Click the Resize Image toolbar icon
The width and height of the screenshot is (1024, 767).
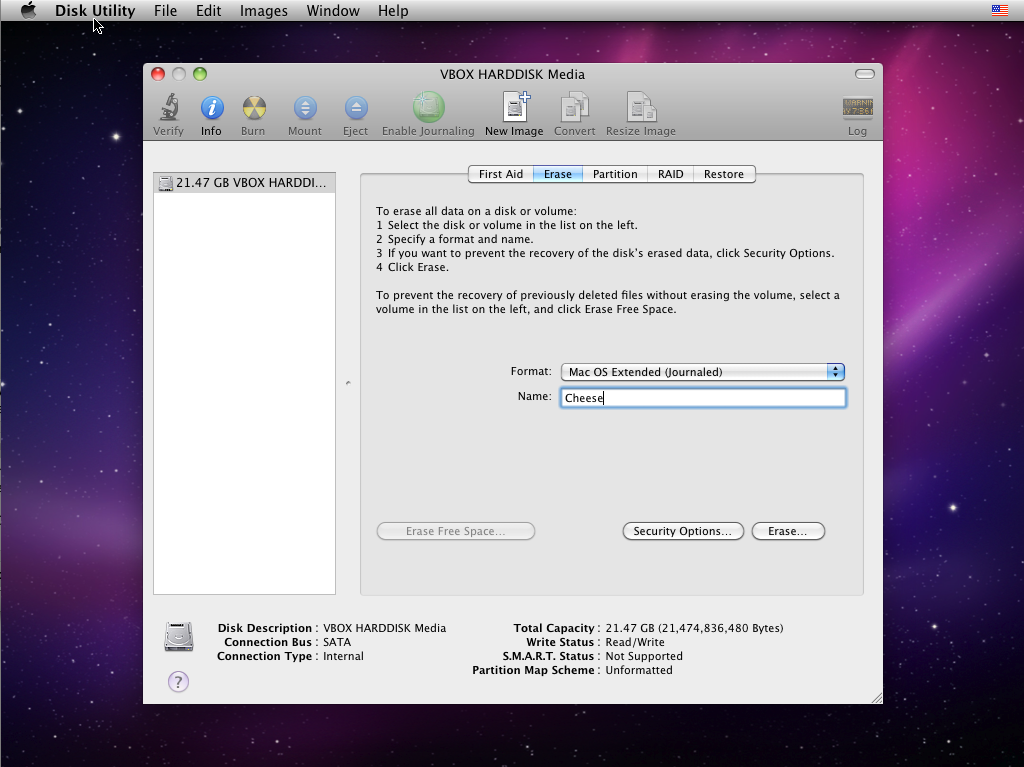[x=641, y=107]
